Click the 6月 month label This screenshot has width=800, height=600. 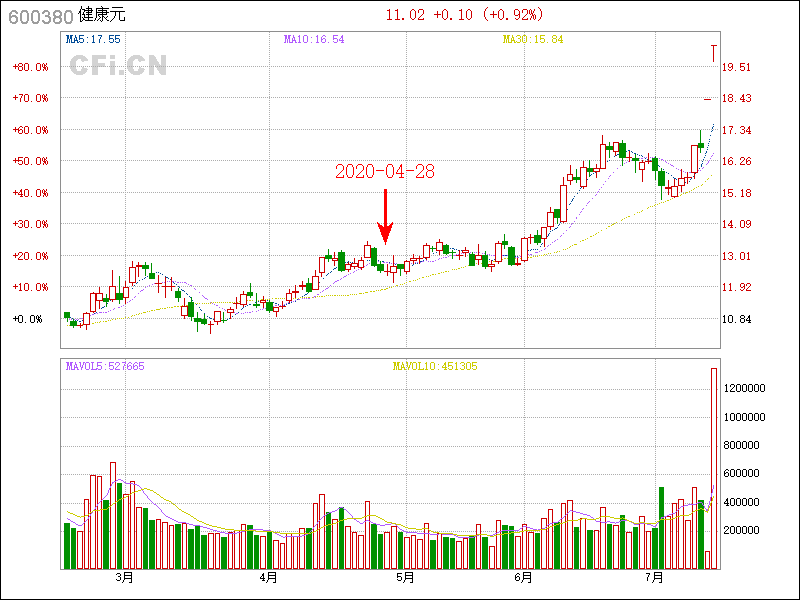523,578
